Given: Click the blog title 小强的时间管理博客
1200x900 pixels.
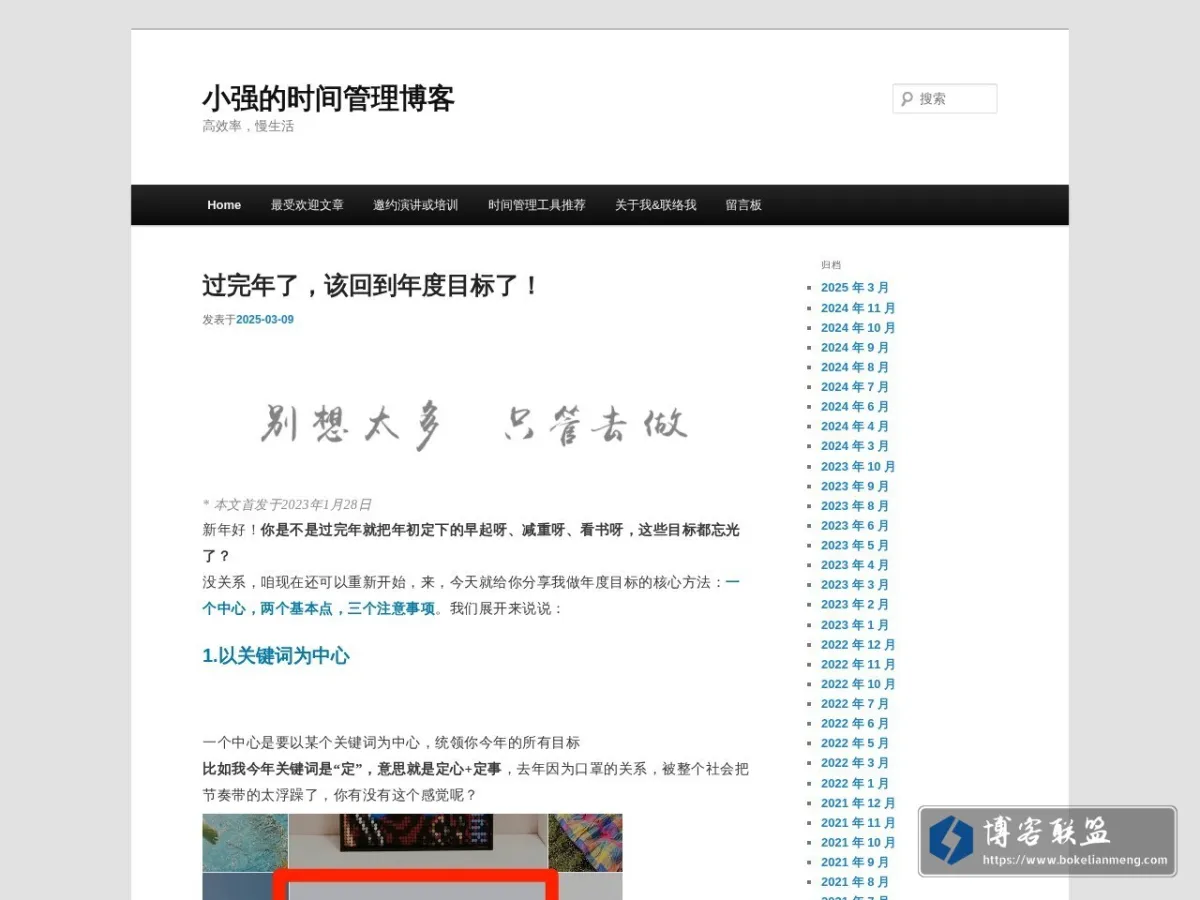Looking at the screenshot, I should (329, 98).
